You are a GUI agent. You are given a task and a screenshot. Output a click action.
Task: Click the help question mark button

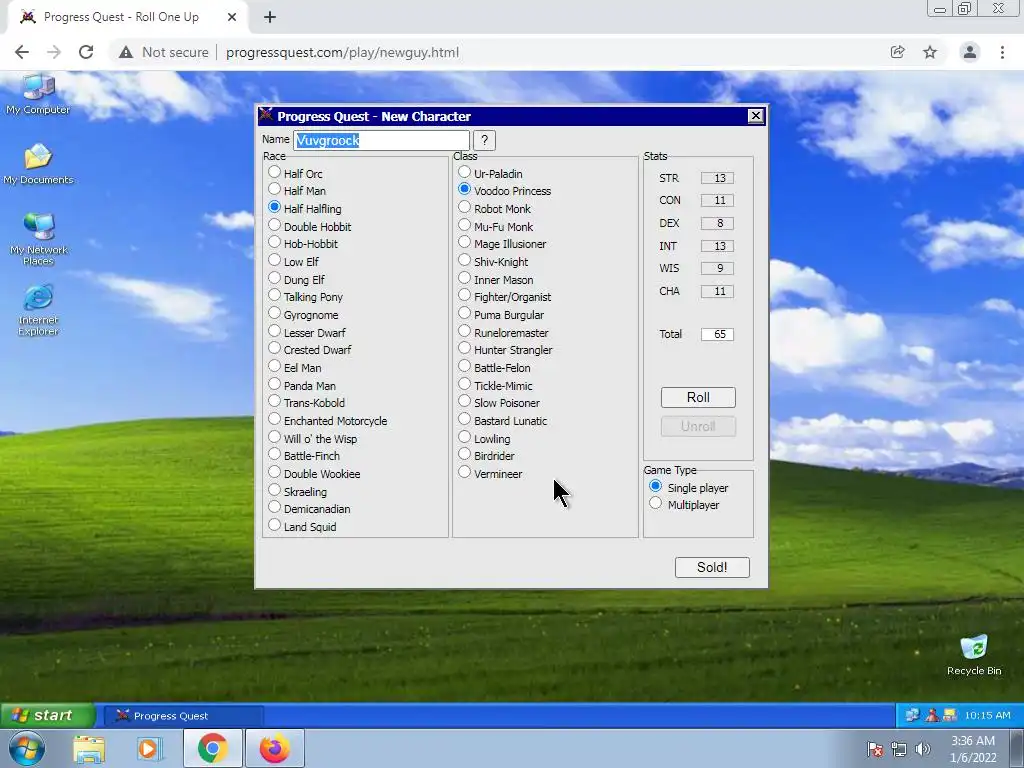click(x=484, y=140)
